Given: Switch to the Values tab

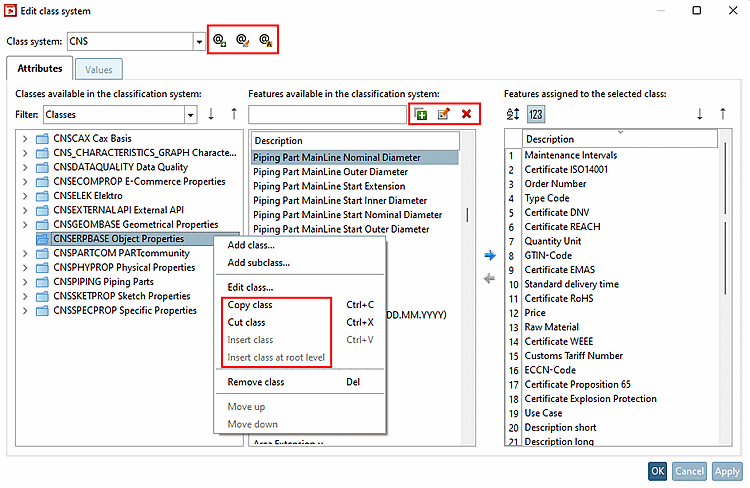Looking at the screenshot, I should tap(99, 69).
